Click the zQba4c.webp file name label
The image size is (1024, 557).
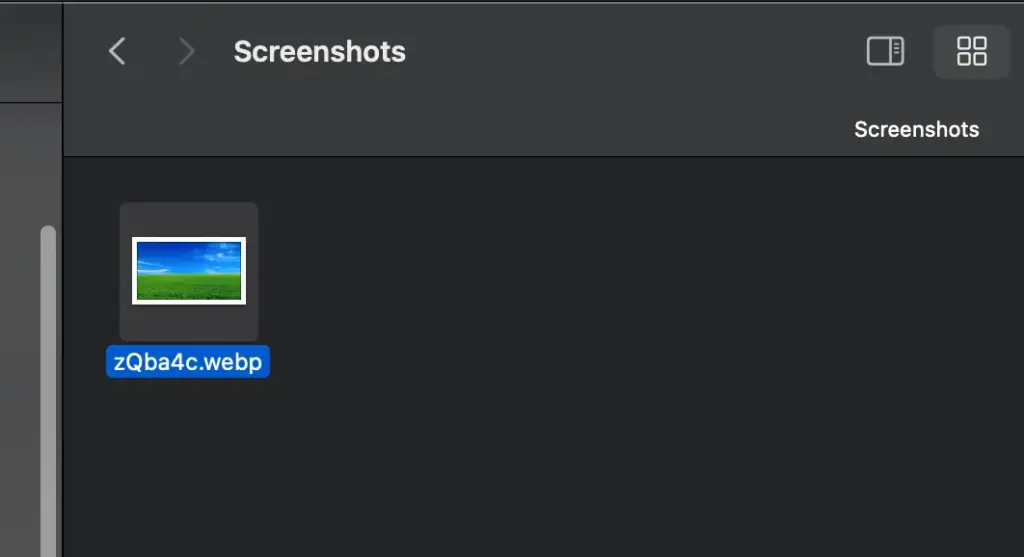[188, 362]
